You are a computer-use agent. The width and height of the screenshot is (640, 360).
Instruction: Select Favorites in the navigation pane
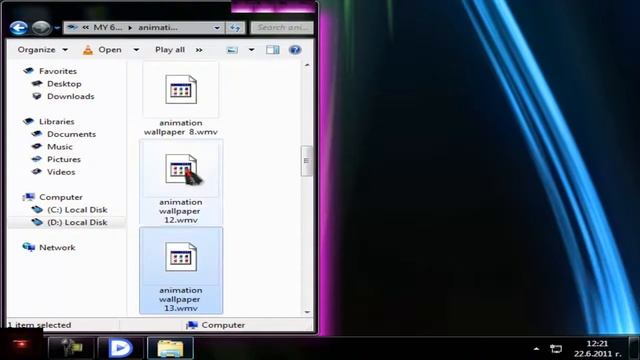58,71
